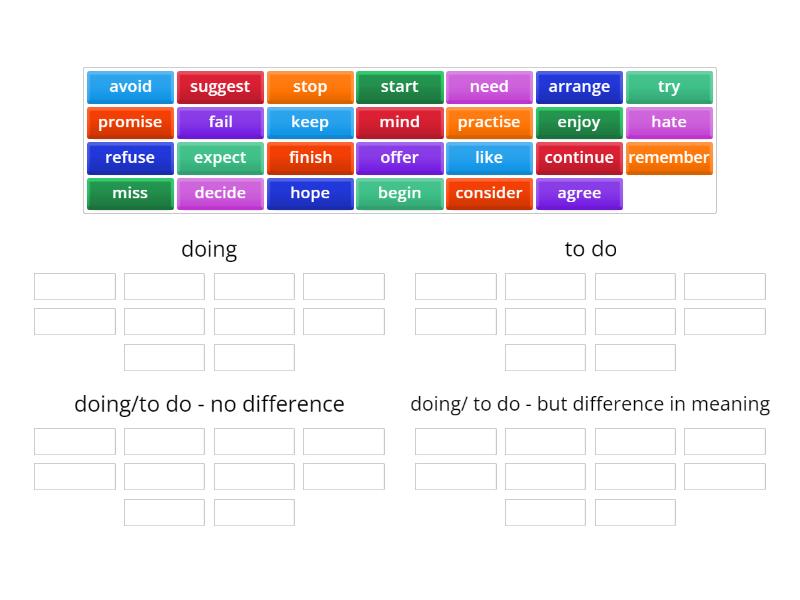Click the 'need' word tile
The height and width of the screenshot is (600, 800).
click(x=489, y=87)
